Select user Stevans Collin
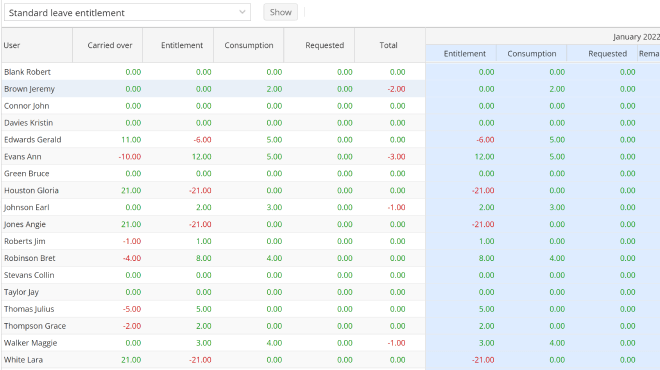The height and width of the screenshot is (370, 660). click(x=29, y=275)
